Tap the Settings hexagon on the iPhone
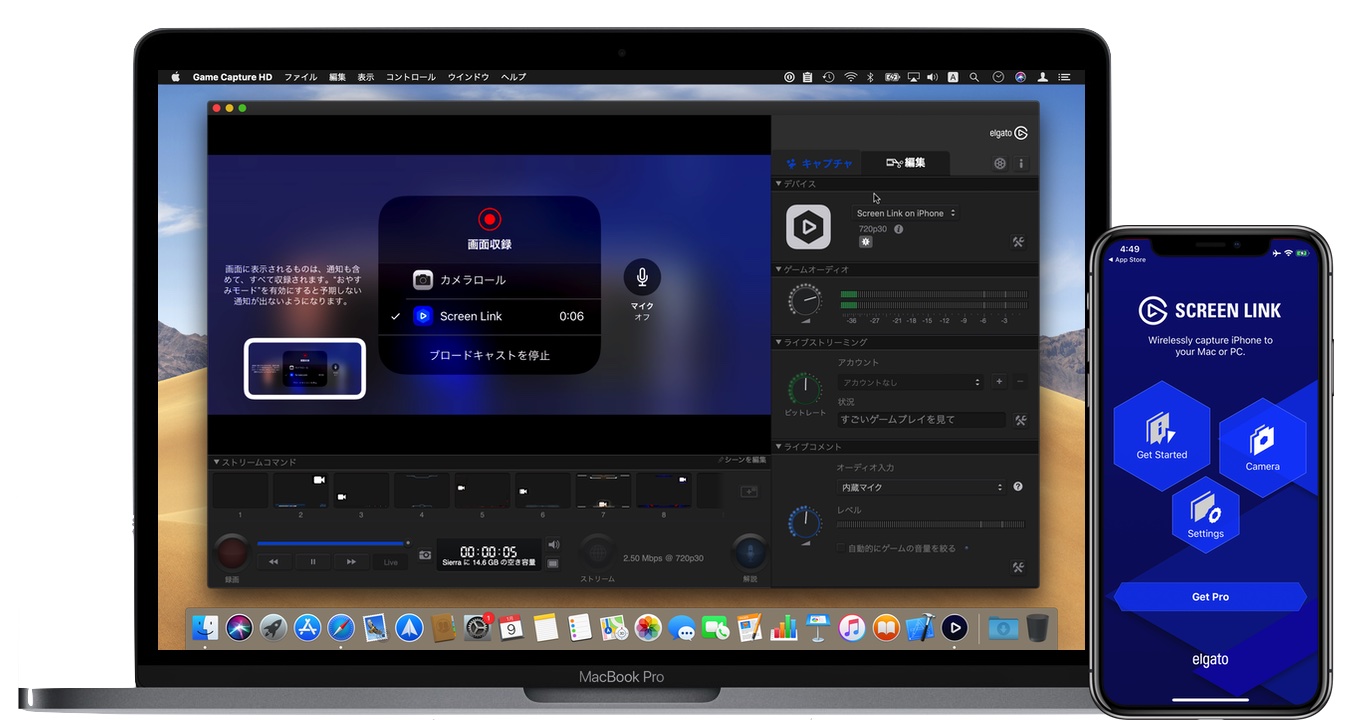The height and width of the screenshot is (720, 1360). click(x=1205, y=515)
